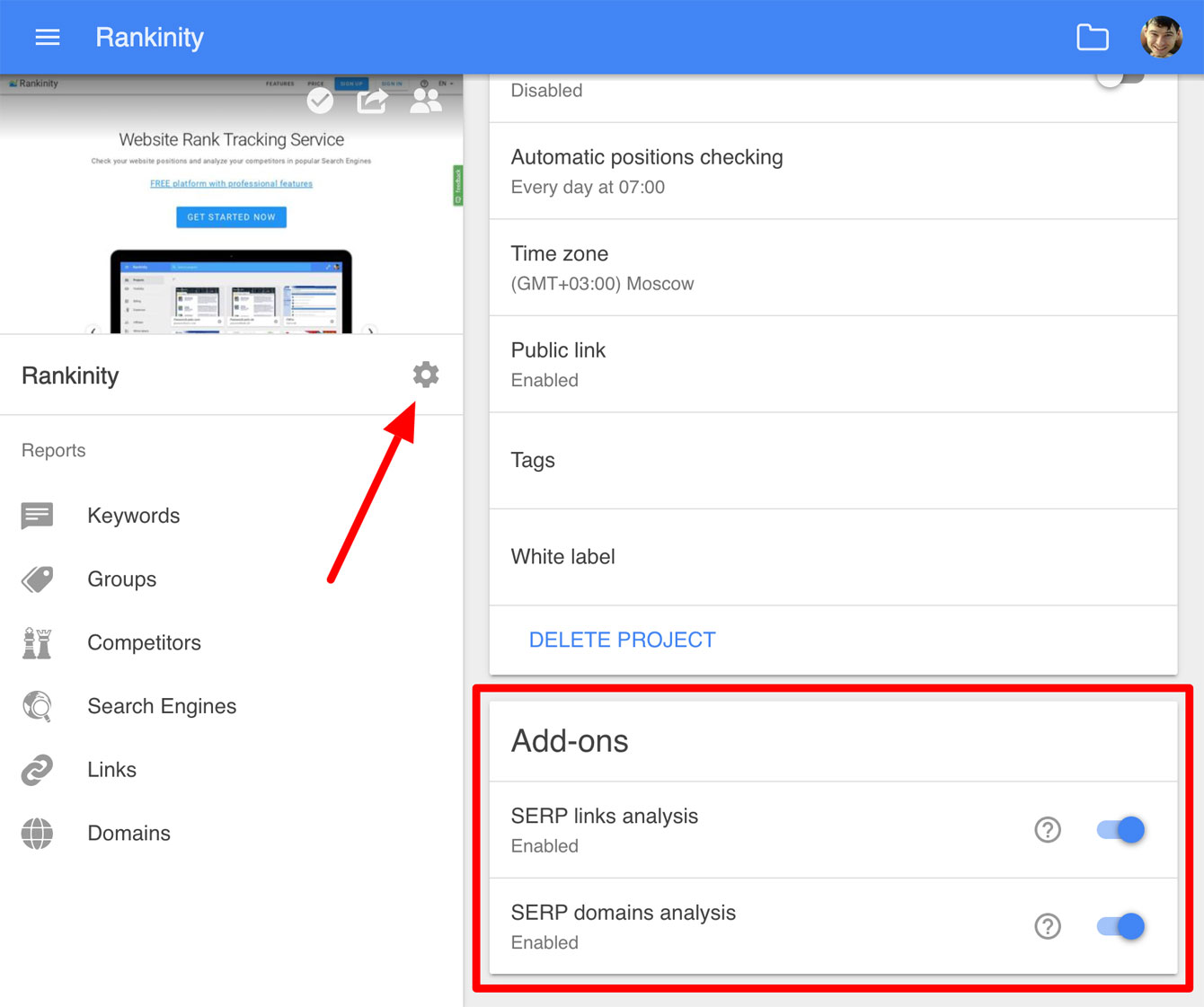Screen dimensions: 1204x1007
Task: Click the checkmark icon over project preview
Action: click(320, 101)
